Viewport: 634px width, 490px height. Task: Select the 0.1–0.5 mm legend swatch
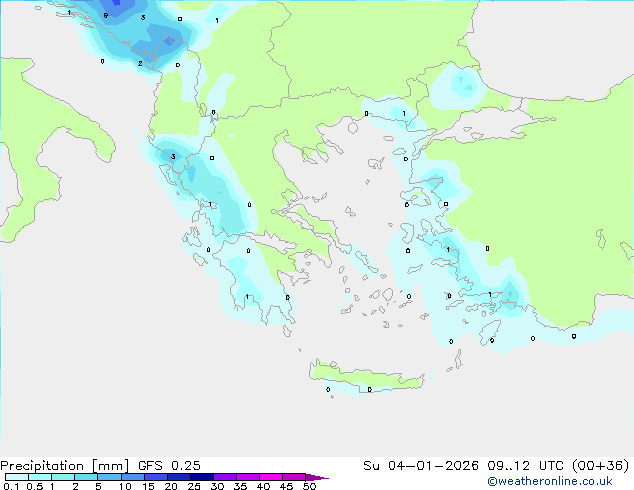(17, 477)
